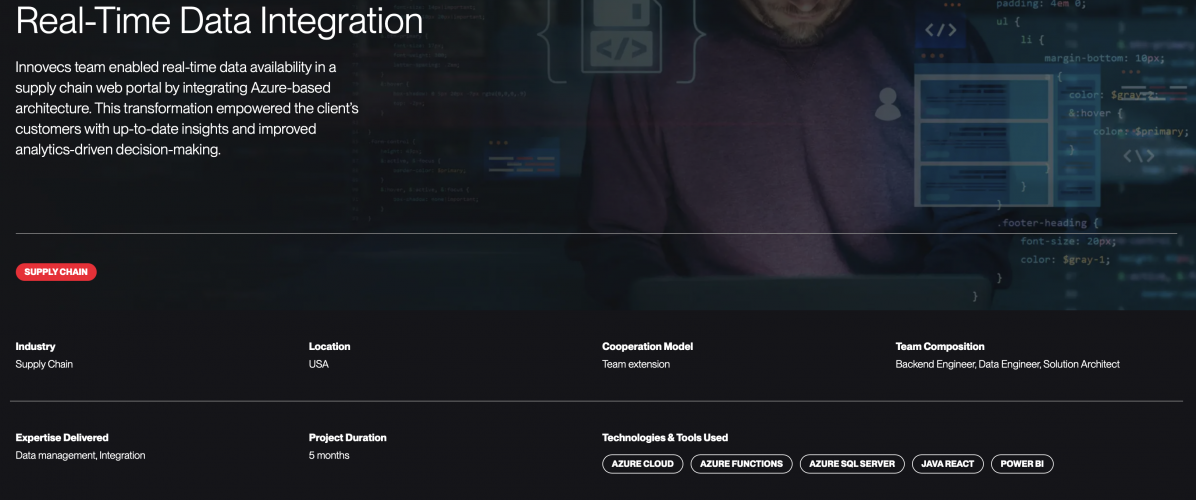Click the AZURE SQL SERVER tag
Viewport: 1196px width, 500px height.
pyautogui.click(x=852, y=463)
